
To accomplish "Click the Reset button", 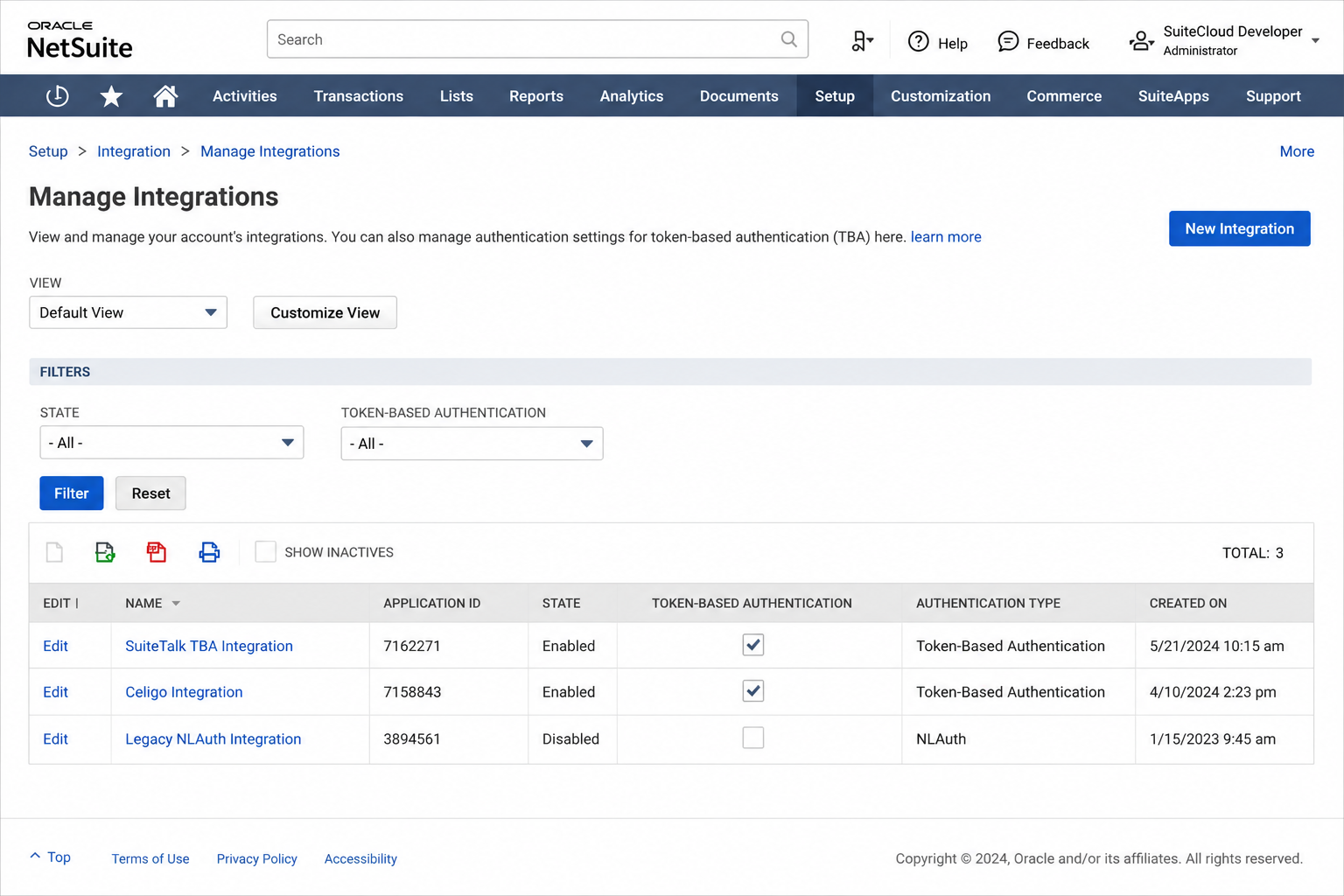I will [x=150, y=493].
